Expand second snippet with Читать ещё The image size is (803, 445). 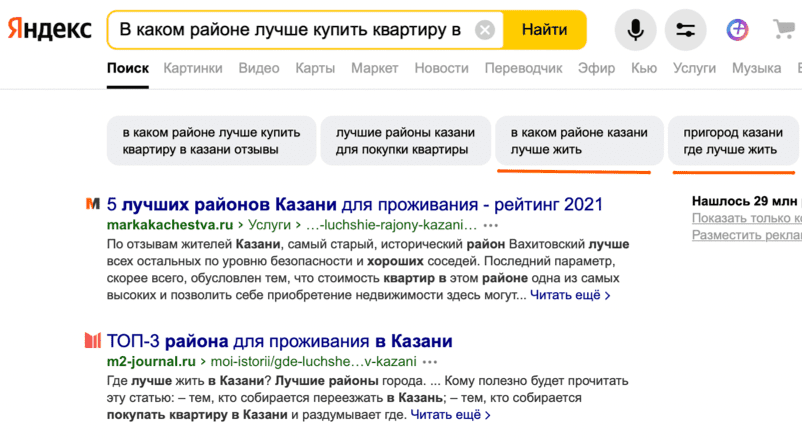pos(450,414)
